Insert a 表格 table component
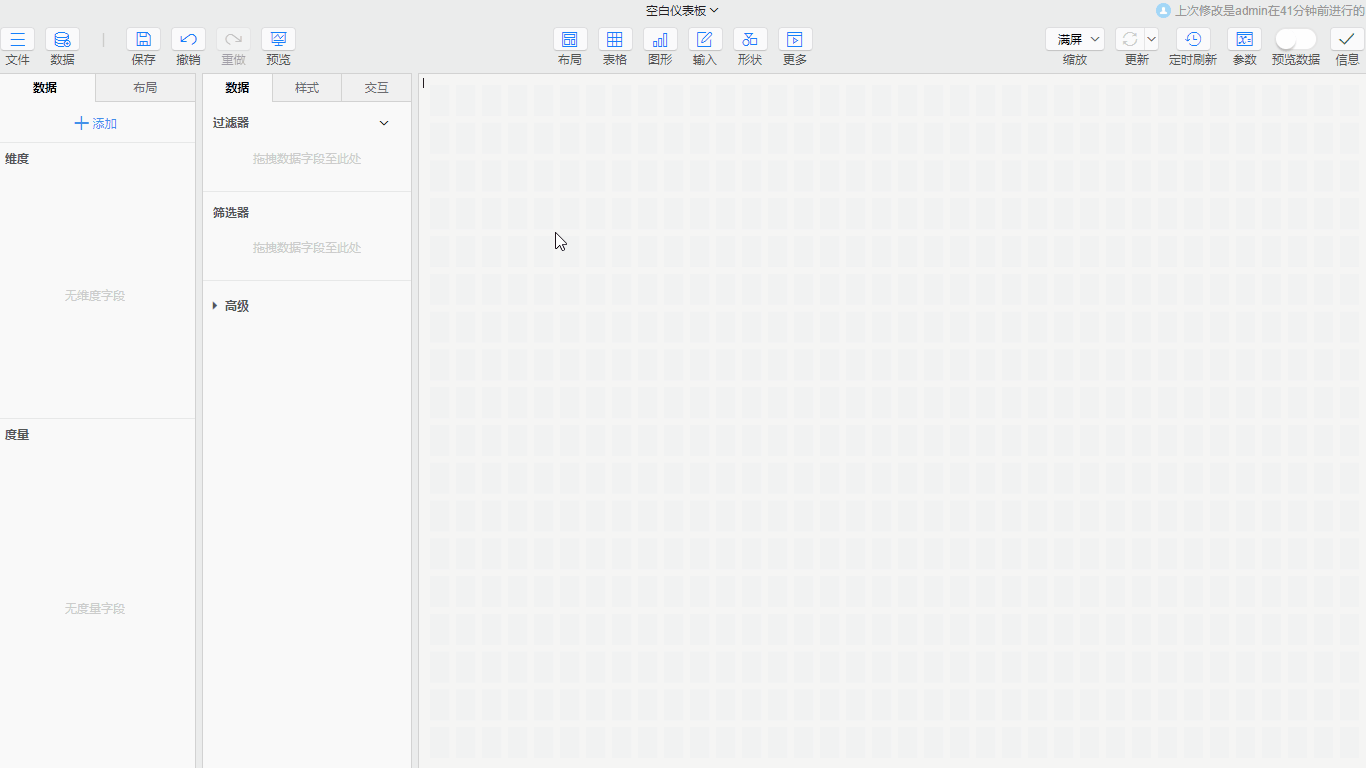The height and width of the screenshot is (768, 1366). [615, 40]
